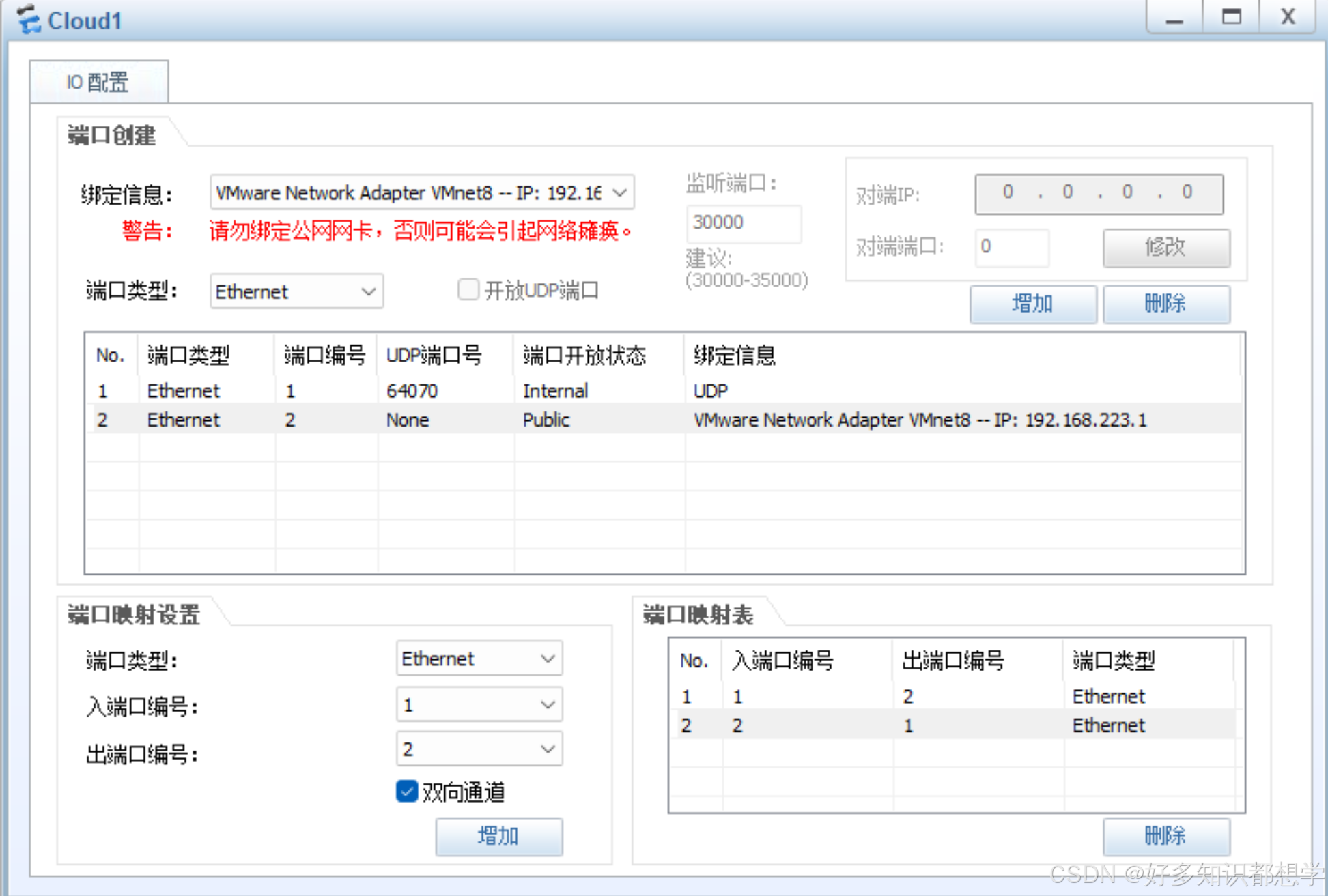Click 增加 button in port creation section
The image size is (1328, 896).
pos(1032,303)
